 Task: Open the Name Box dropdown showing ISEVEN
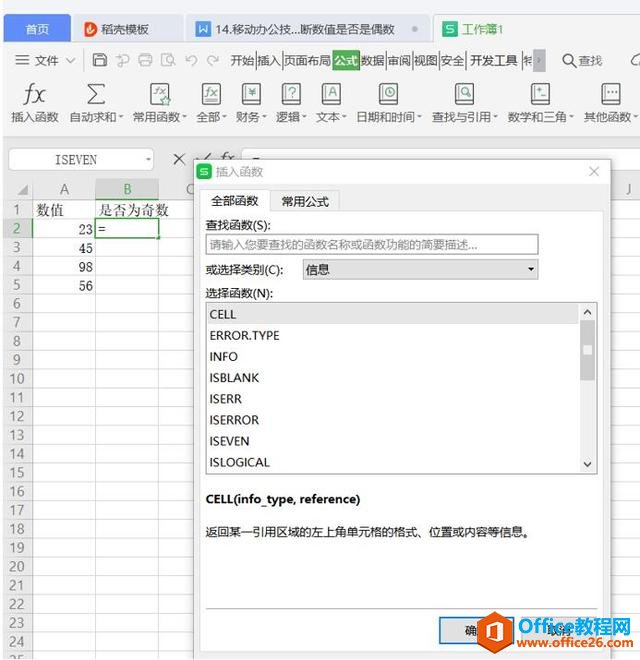(x=148, y=160)
